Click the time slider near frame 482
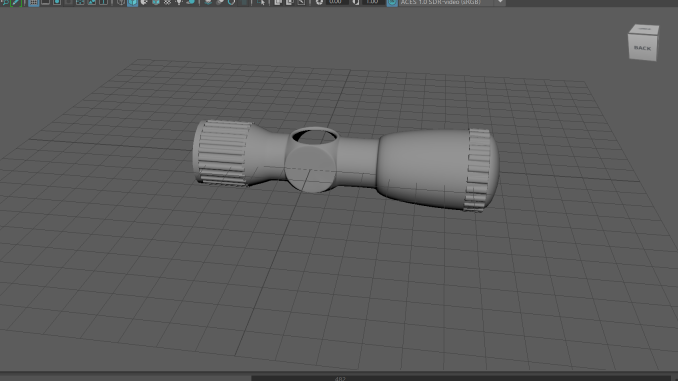This screenshot has width=678, height=381. (x=340, y=378)
